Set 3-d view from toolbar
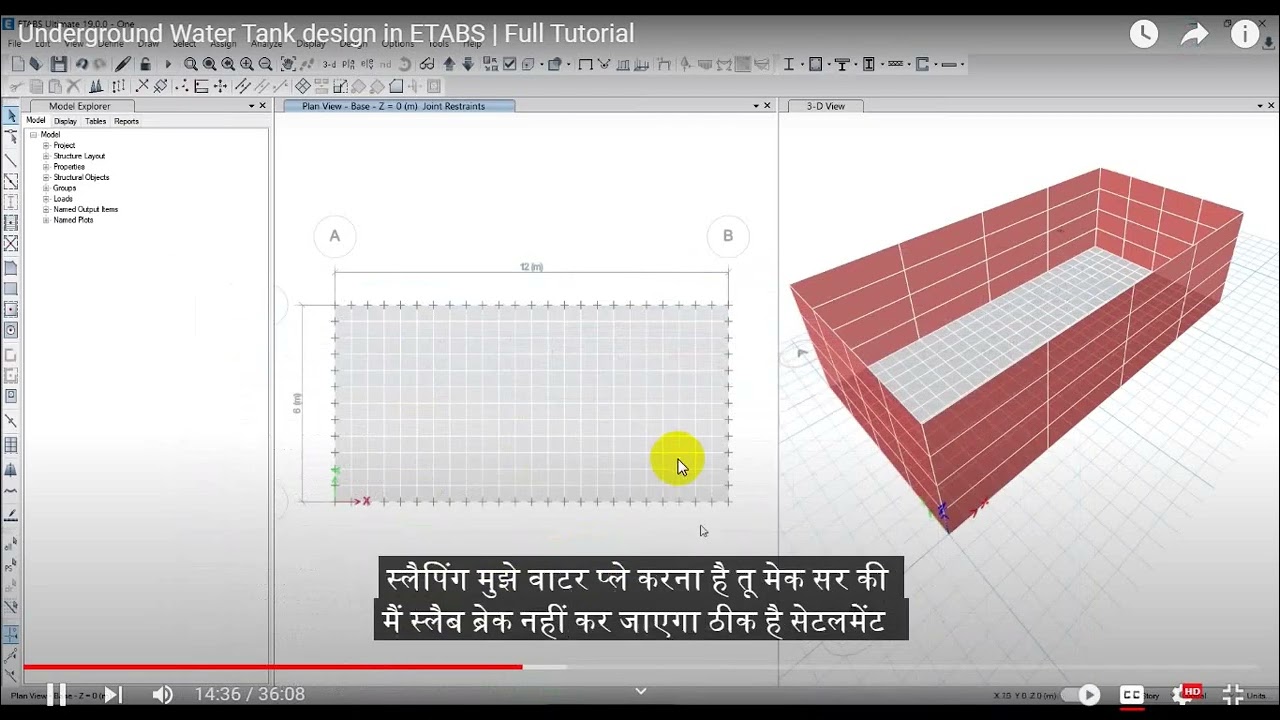Screen dimensions: 1280x720 point(329,64)
